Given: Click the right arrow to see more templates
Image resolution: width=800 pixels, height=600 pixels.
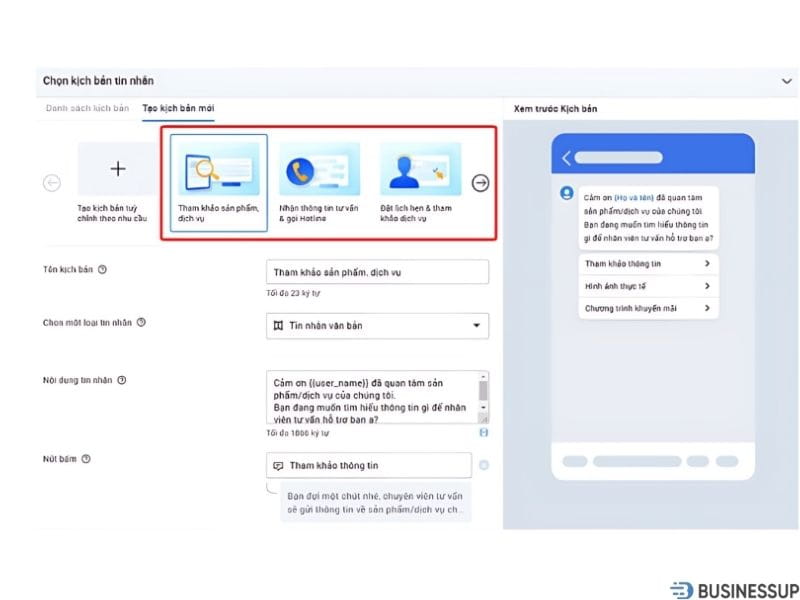Looking at the screenshot, I should coord(481,183).
